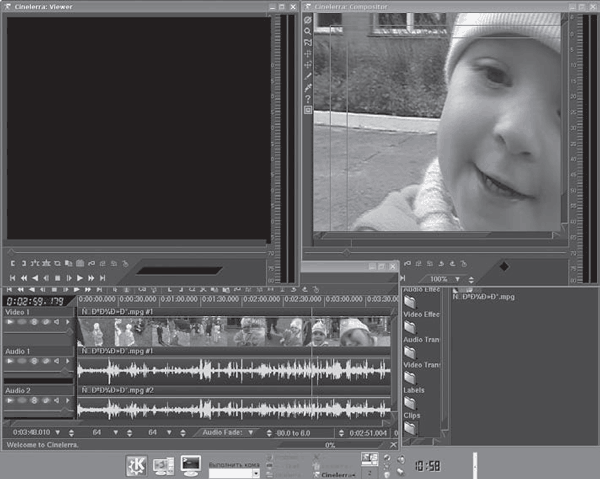Jump to start using Viewer rewind button
The image size is (600, 479).
point(13,277)
